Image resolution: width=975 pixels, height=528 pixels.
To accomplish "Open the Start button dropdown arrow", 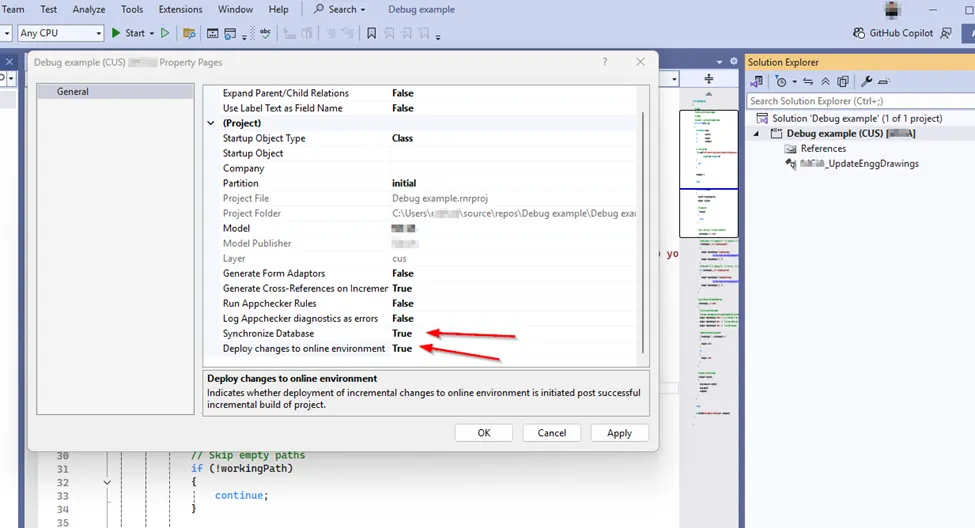I will point(151,34).
